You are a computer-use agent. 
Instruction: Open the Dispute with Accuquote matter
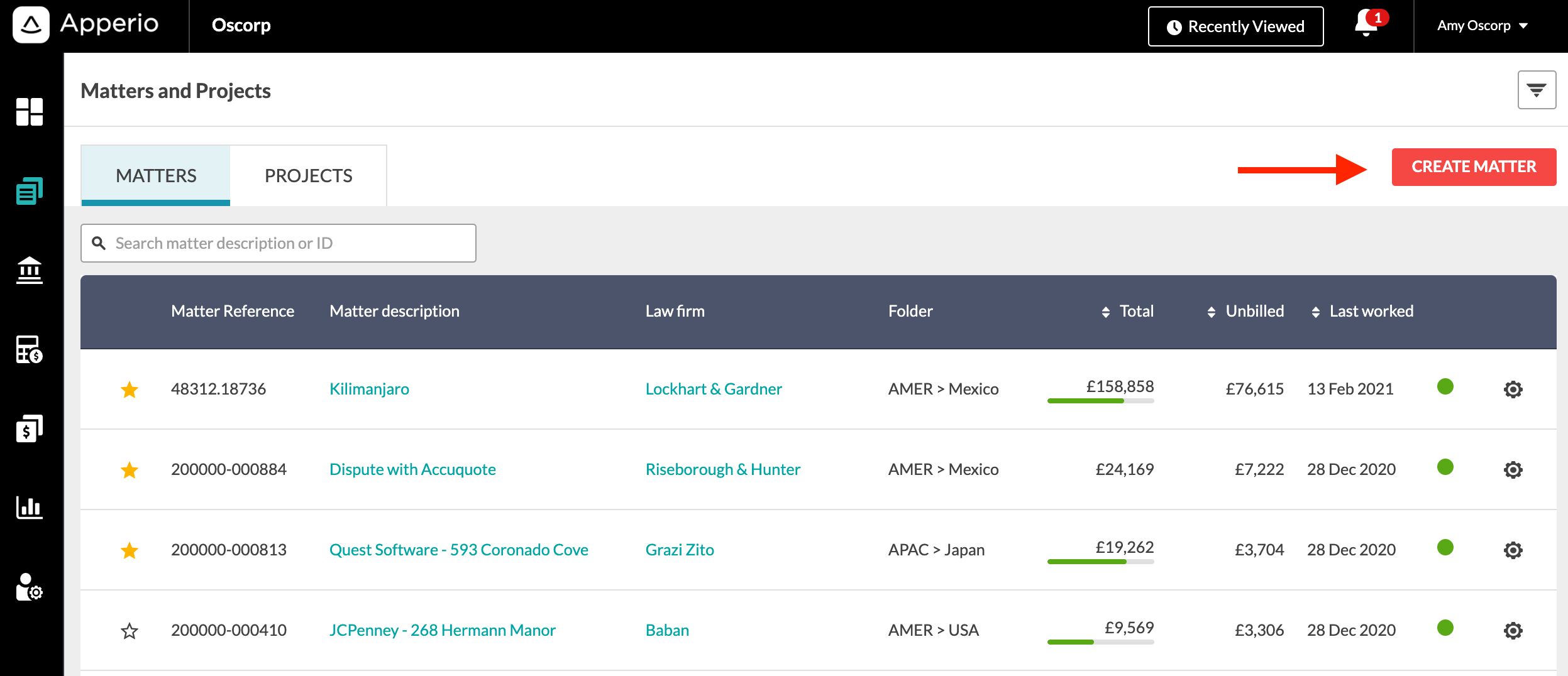point(412,470)
